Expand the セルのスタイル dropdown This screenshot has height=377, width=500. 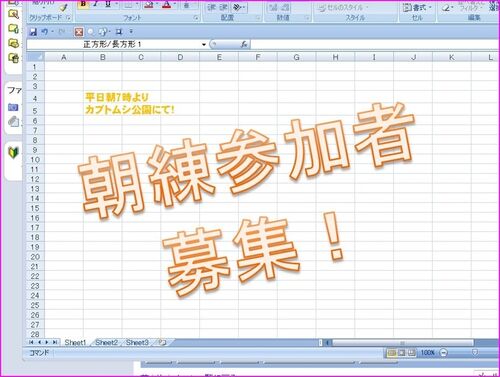tap(343, 7)
